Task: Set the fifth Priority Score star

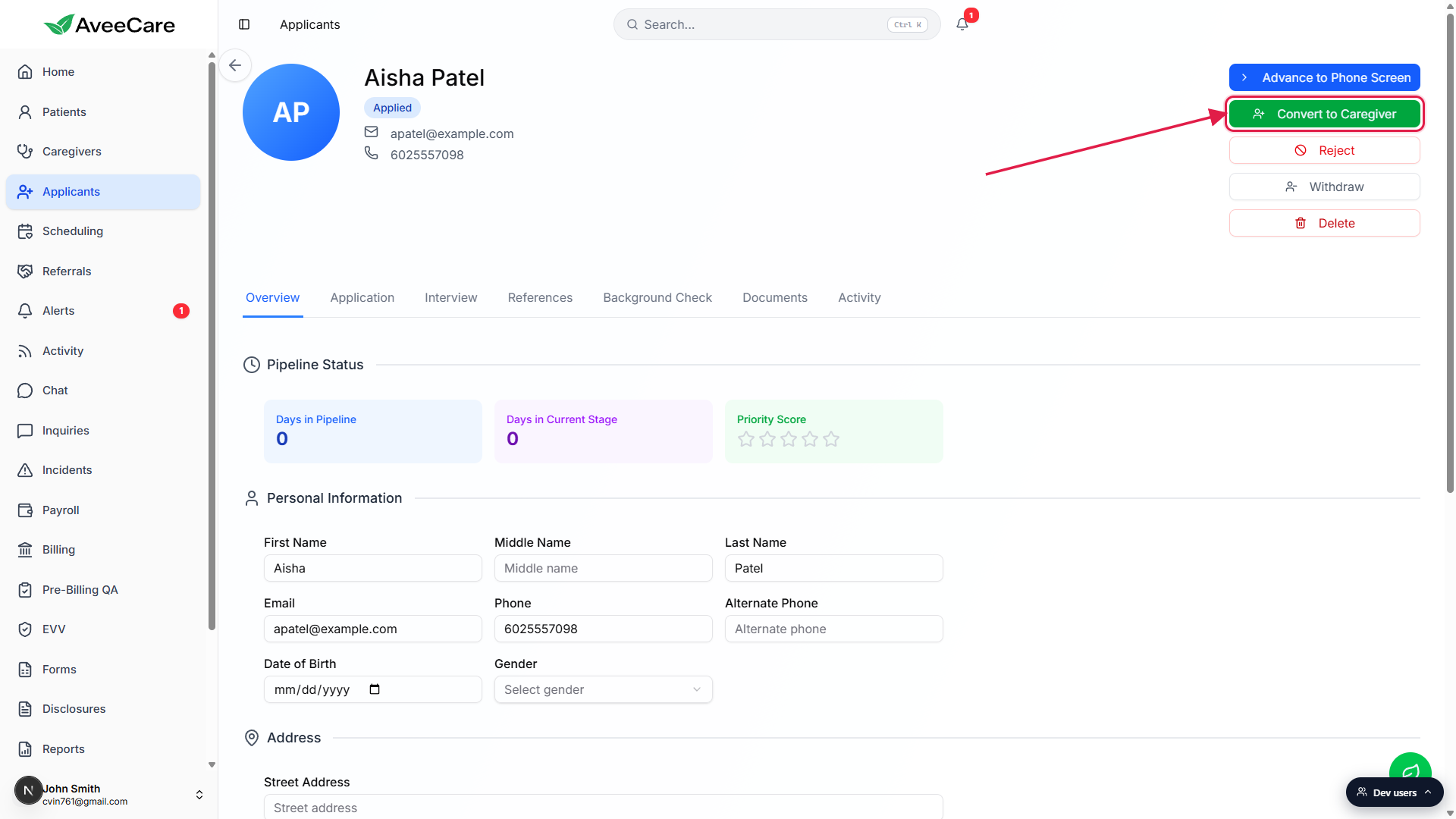Action: [x=831, y=439]
